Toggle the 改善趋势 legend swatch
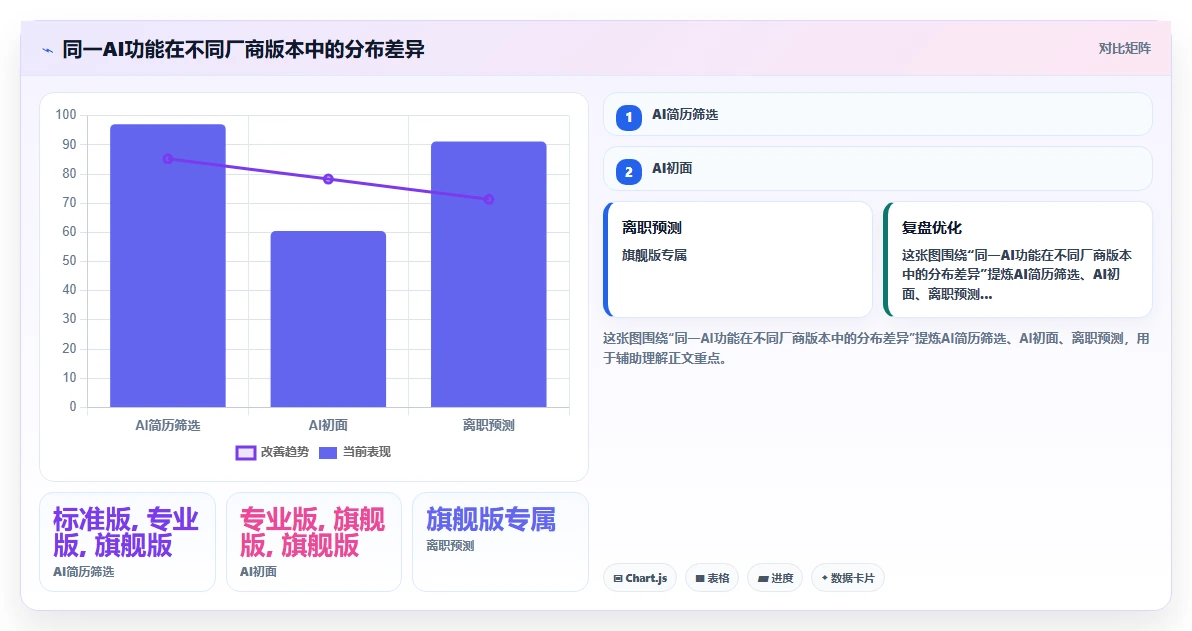 tap(246, 452)
